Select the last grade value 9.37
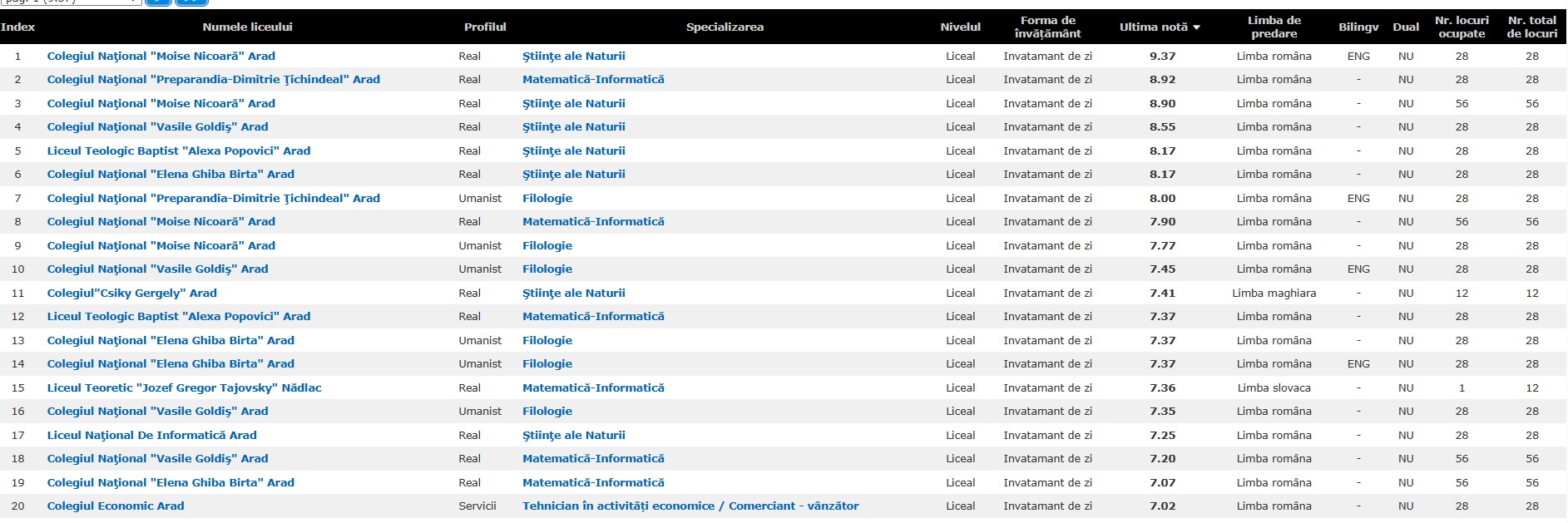The width and height of the screenshot is (1568, 523). 1162,56
